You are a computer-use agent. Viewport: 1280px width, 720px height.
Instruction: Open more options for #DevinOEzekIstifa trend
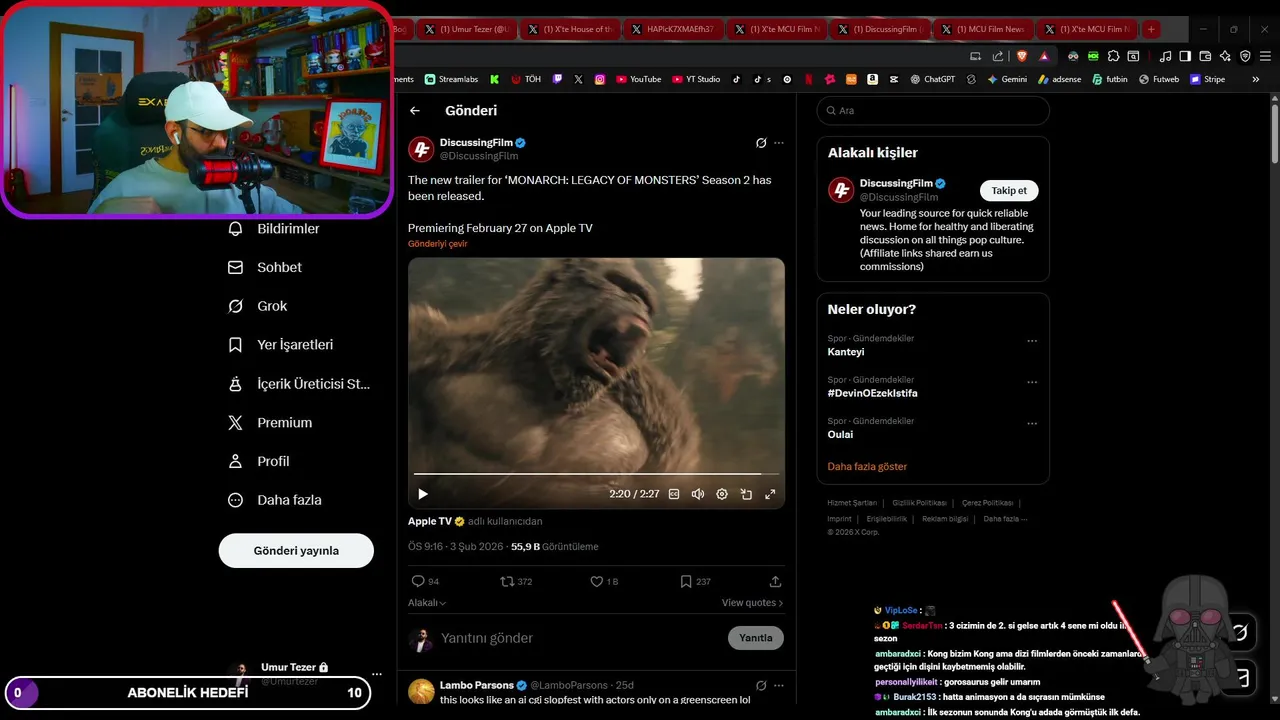point(1032,382)
